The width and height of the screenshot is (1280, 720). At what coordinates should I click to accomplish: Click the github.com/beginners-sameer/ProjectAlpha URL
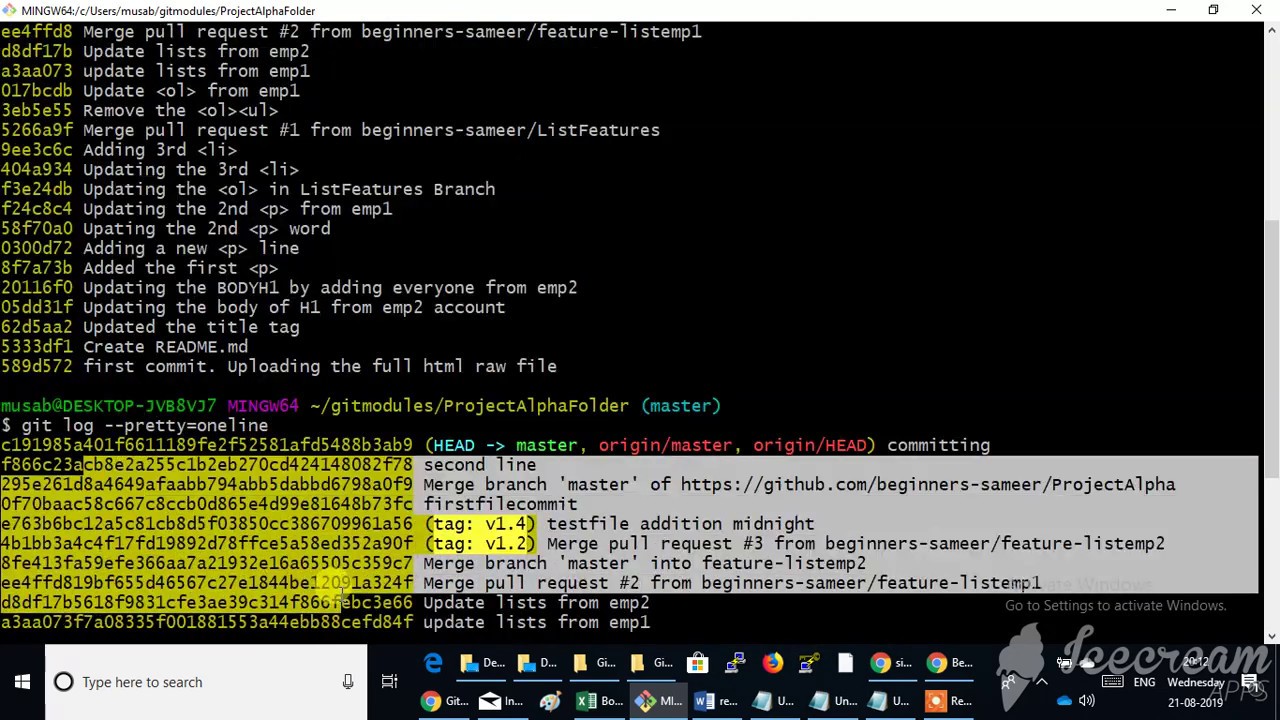(928, 484)
